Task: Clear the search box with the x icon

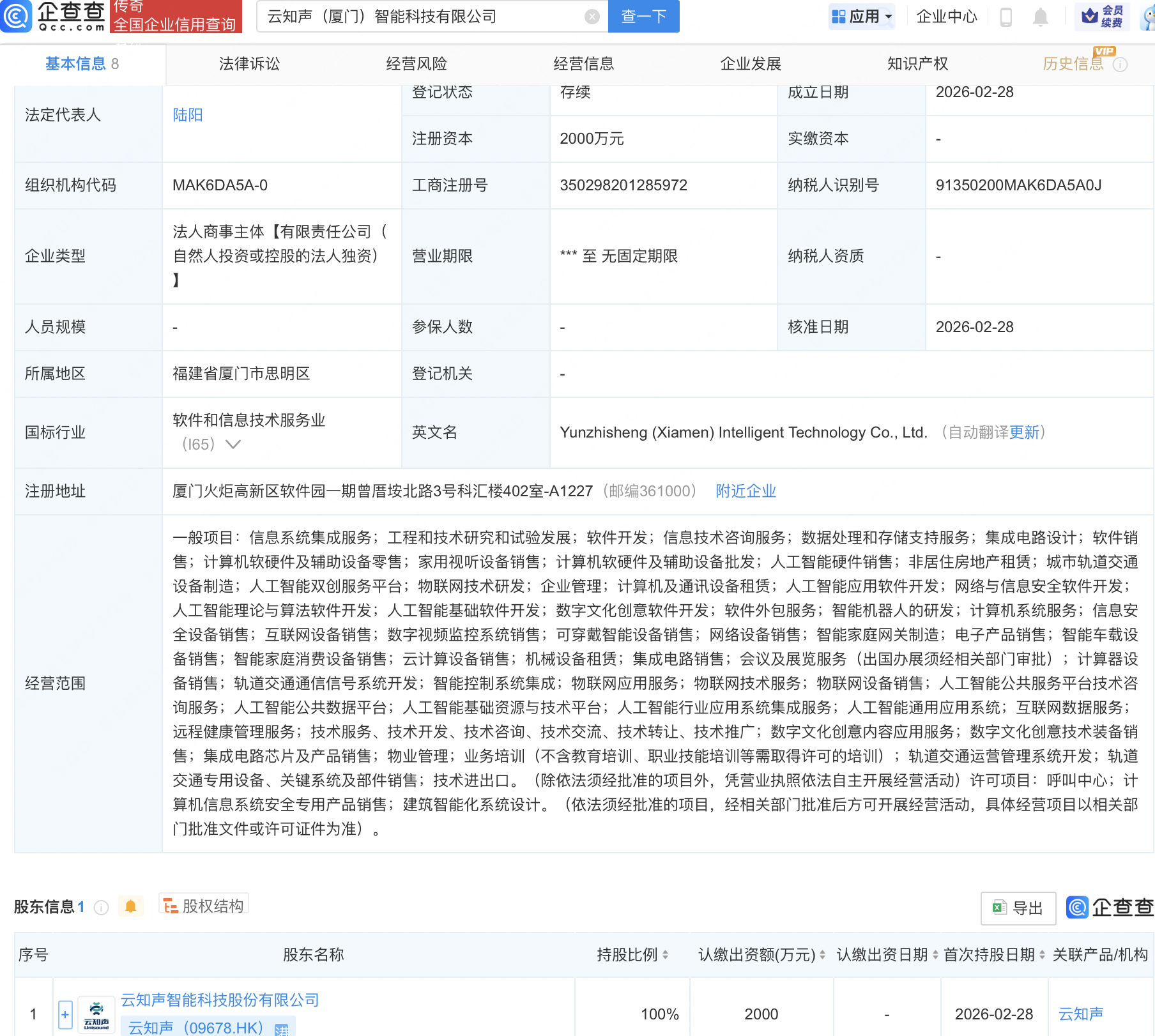Action: click(593, 17)
